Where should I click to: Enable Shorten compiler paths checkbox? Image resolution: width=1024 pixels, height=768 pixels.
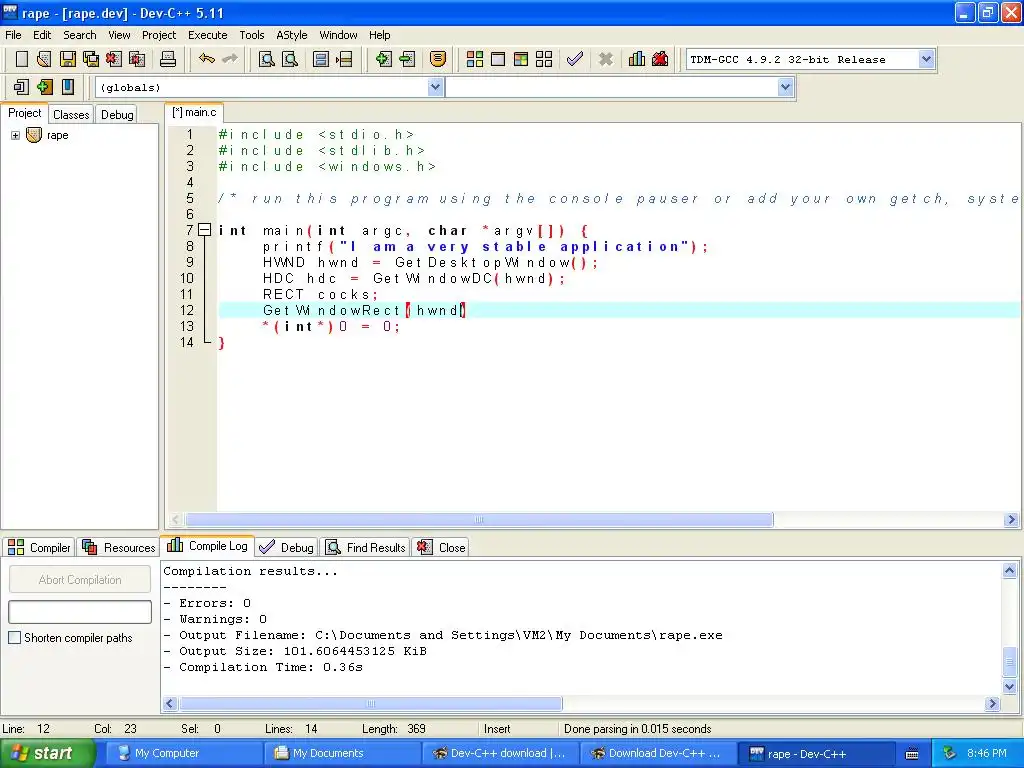tap(14, 637)
